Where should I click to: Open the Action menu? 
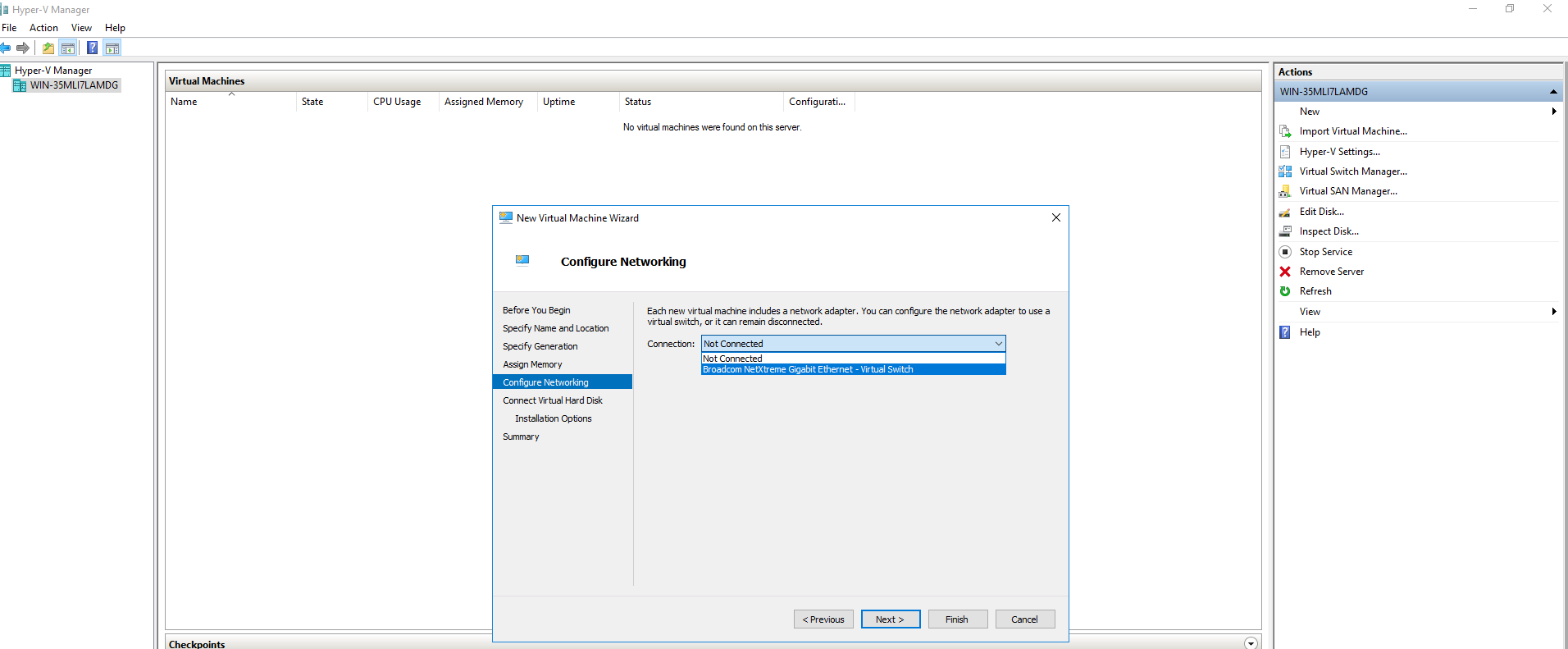pyautogui.click(x=43, y=28)
